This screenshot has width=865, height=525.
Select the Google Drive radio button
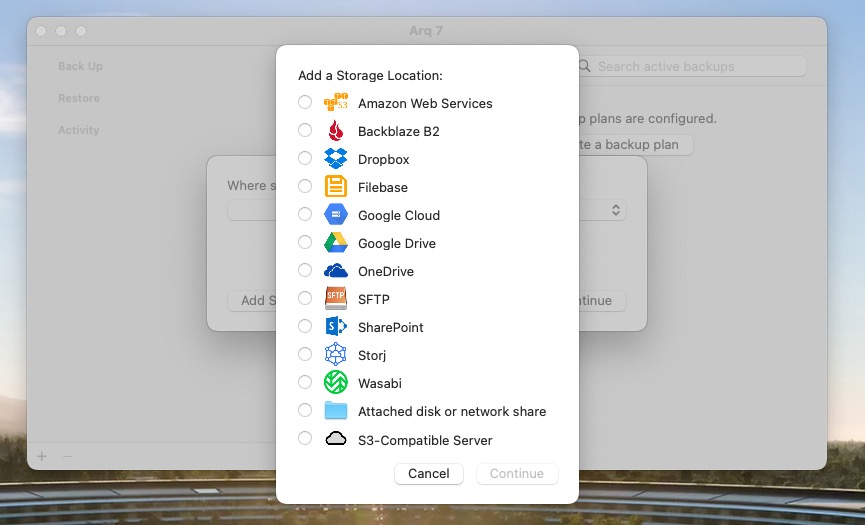pos(305,242)
